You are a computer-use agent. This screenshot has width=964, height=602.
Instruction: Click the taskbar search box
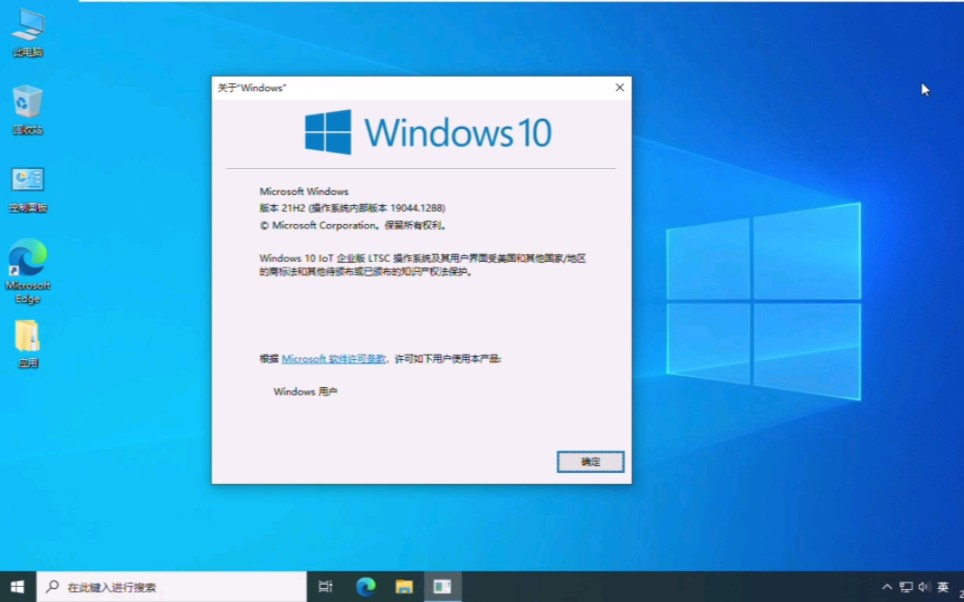172,587
